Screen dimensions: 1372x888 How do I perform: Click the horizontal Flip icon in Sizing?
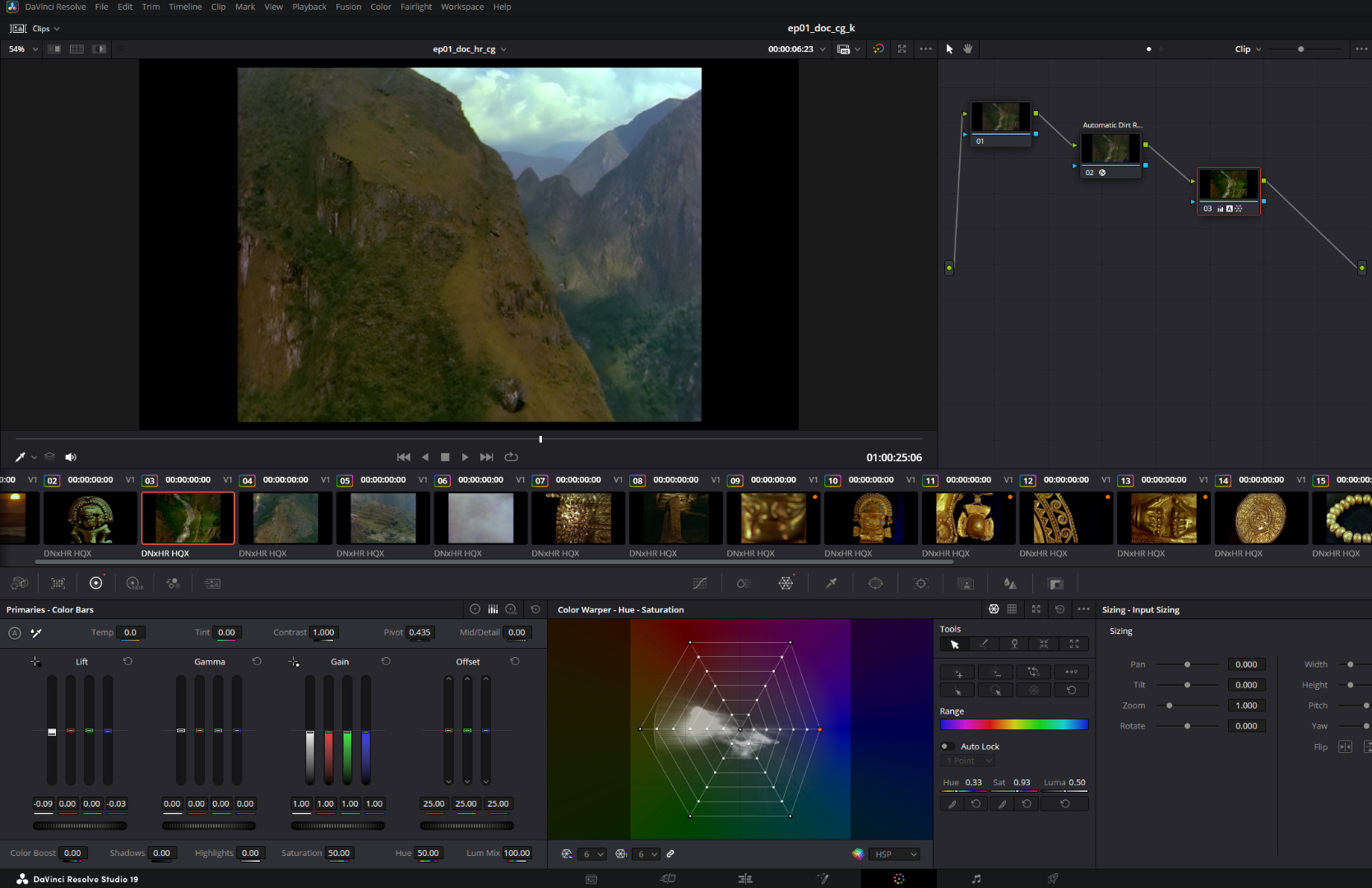[1345, 747]
